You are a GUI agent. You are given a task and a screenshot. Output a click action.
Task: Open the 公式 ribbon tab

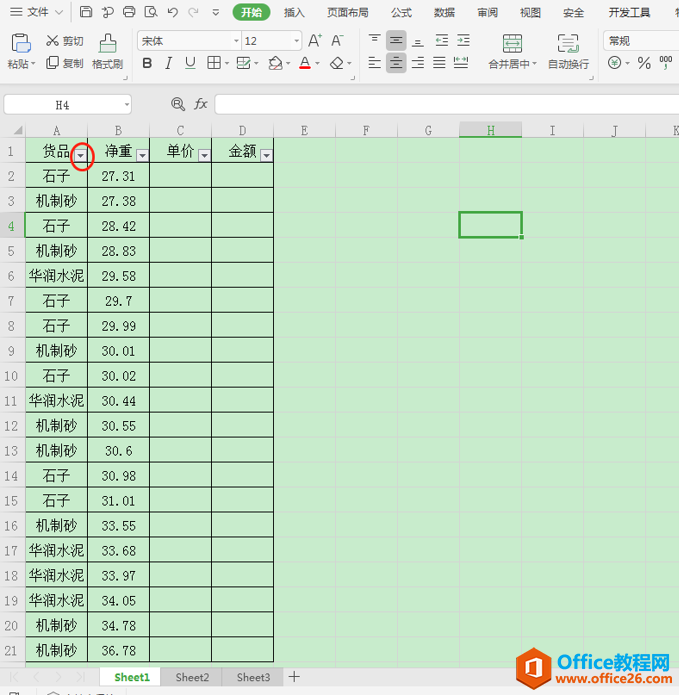point(401,12)
